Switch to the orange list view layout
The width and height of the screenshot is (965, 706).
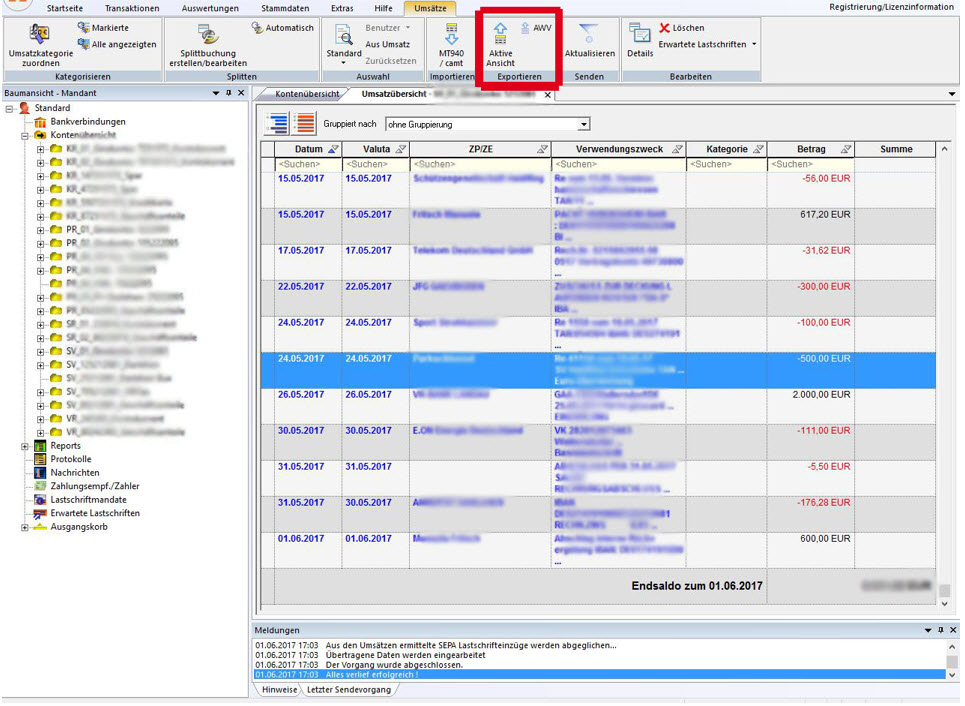point(305,123)
